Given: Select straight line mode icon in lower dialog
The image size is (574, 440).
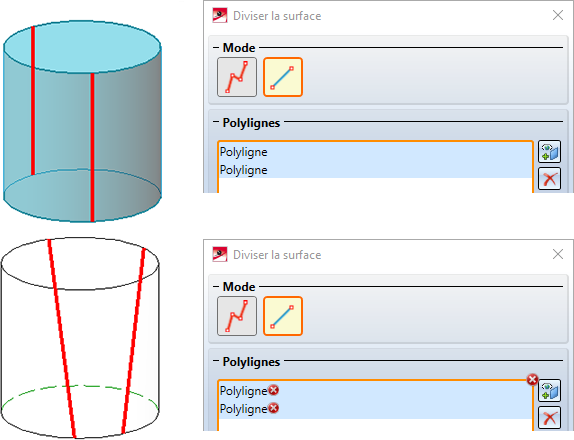Looking at the screenshot, I should click(283, 316).
